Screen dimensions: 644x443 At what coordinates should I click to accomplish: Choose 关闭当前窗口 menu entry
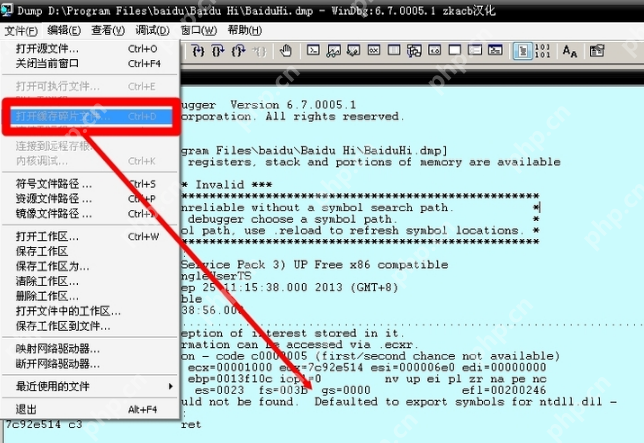point(90,64)
